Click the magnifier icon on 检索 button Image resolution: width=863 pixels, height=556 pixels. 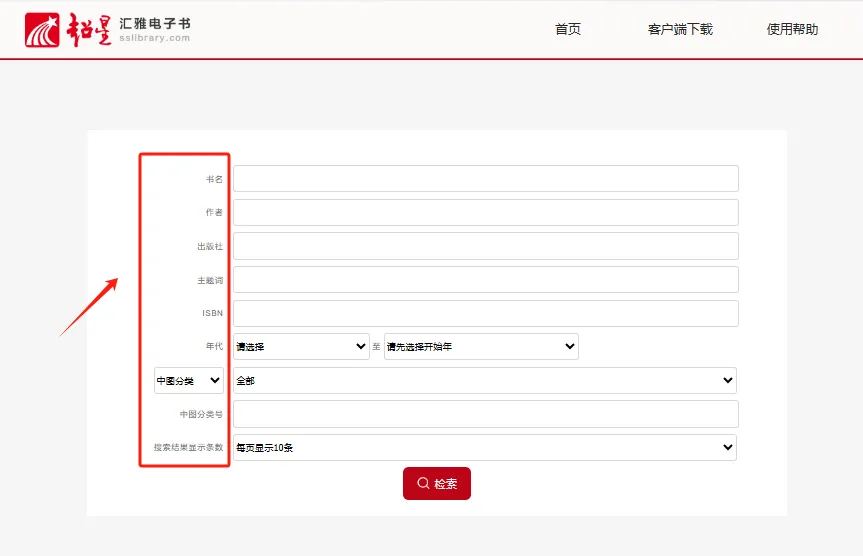click(423, 483)
